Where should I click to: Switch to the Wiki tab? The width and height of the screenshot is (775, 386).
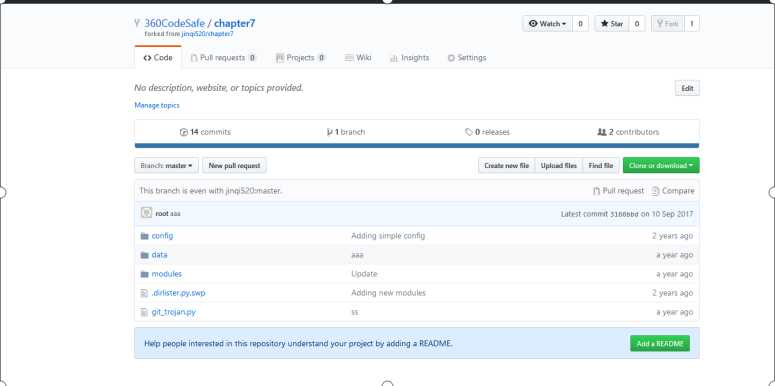point(358,58)
